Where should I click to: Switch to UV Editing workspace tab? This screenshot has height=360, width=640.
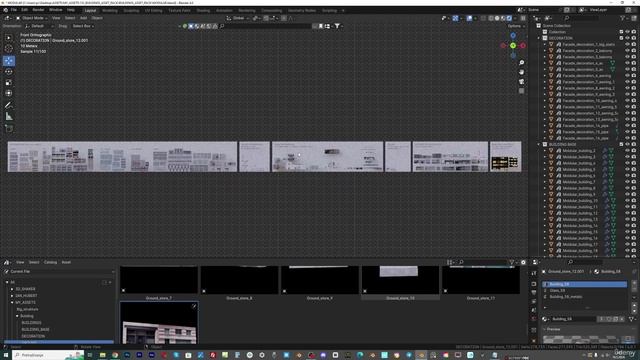pyautogui.click(x=153, y=11)
